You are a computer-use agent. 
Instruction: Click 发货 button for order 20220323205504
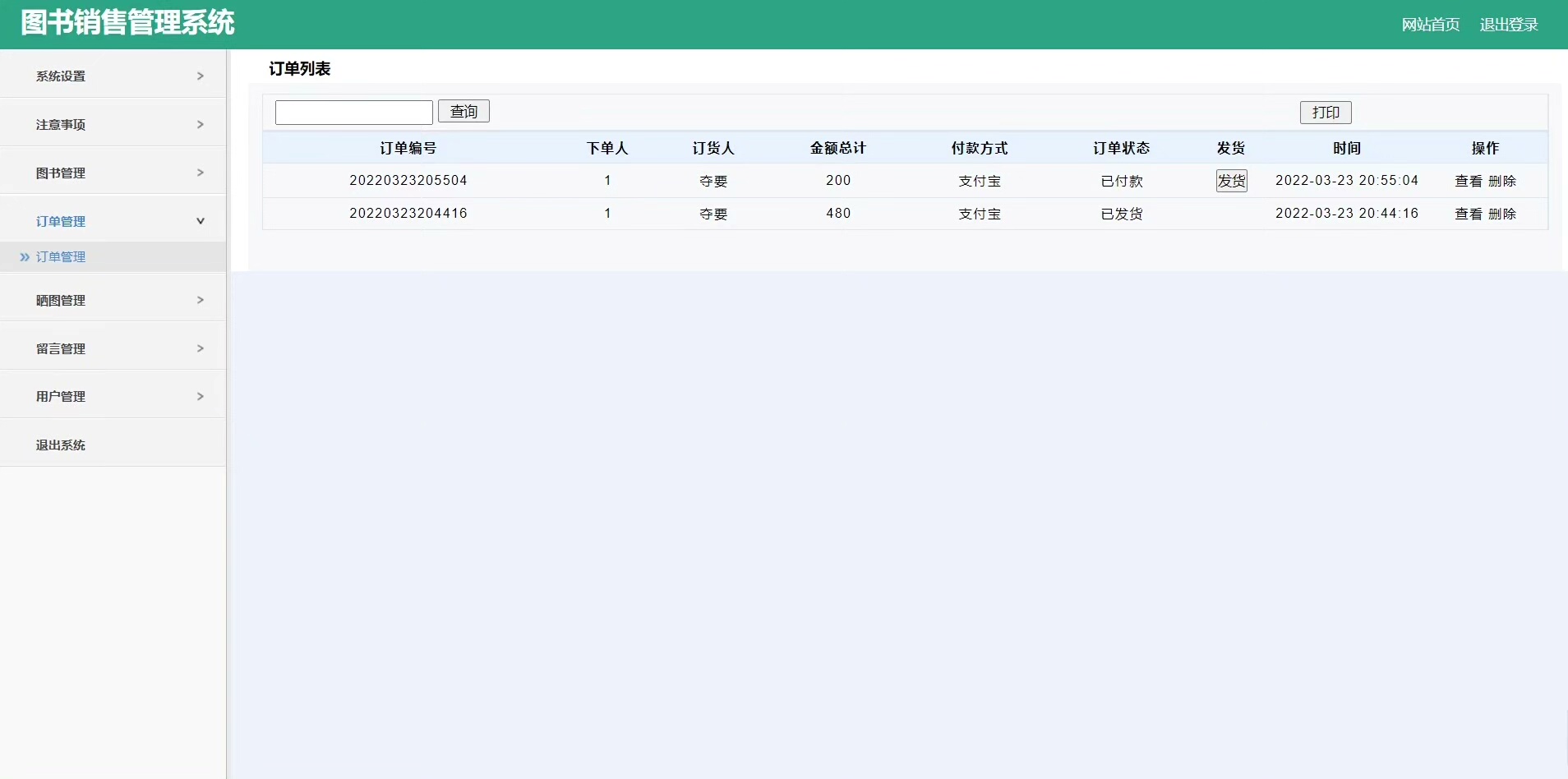click(1231, 181)
